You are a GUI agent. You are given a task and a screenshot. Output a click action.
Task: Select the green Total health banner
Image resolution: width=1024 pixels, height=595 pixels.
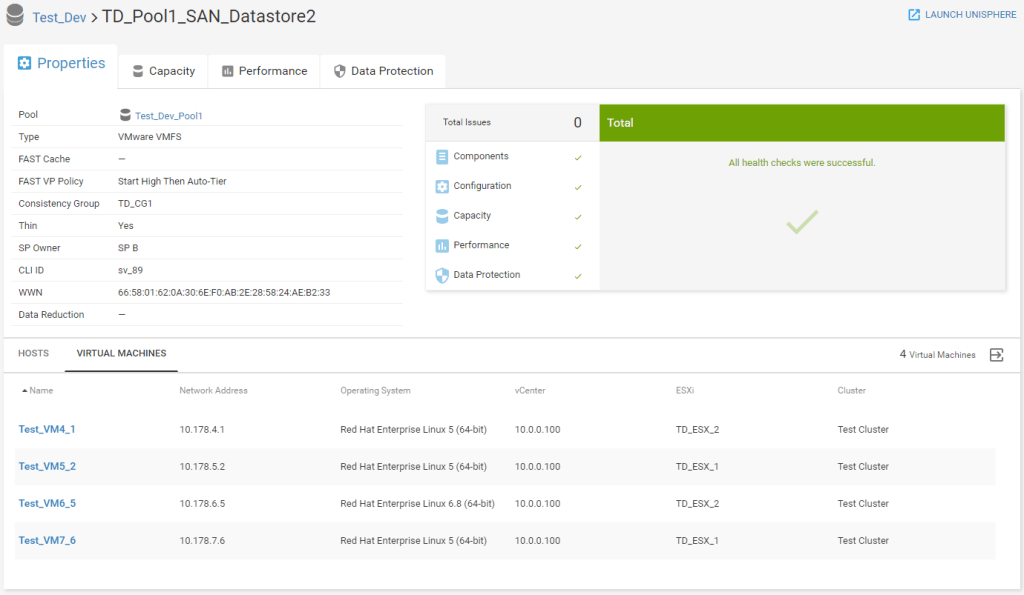click(x=802, y=123)
